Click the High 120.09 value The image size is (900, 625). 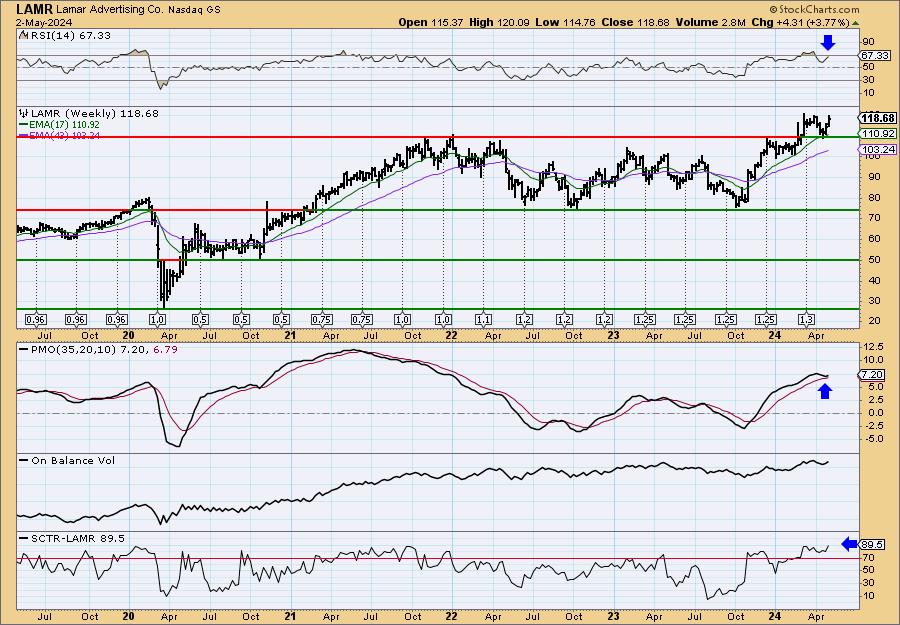(499, 22)
